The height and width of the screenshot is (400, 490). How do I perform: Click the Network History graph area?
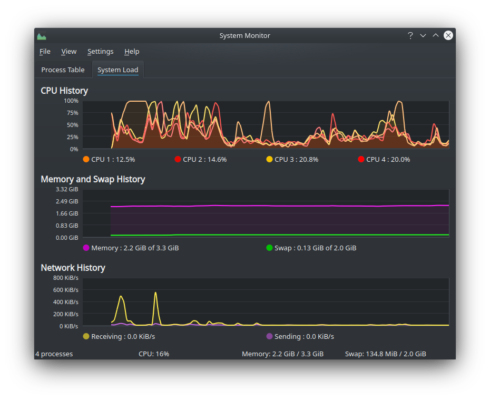coord(266,302)
